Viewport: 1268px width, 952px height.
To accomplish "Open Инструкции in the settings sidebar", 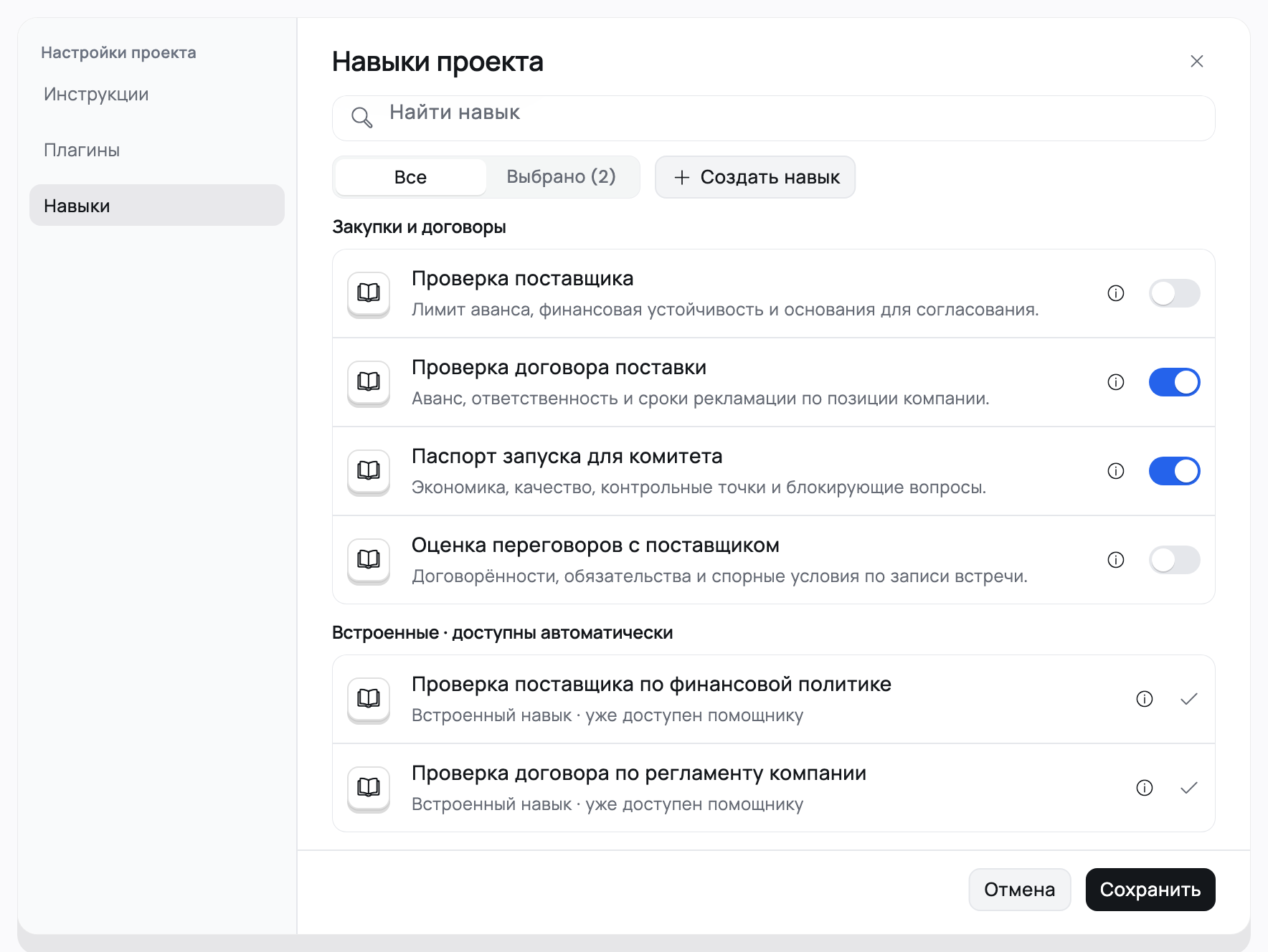I will [157, 94].
